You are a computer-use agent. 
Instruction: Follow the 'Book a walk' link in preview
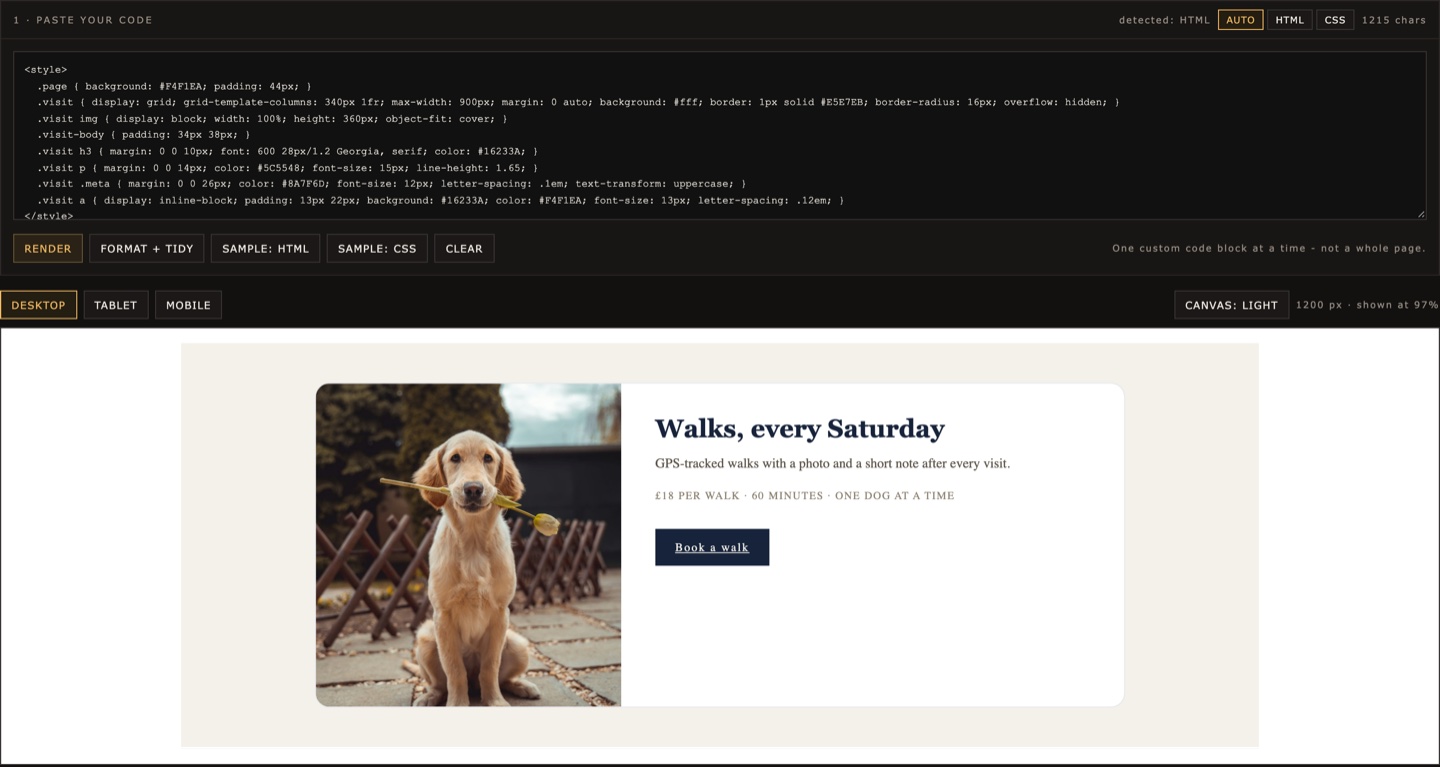tap(712, 547)
